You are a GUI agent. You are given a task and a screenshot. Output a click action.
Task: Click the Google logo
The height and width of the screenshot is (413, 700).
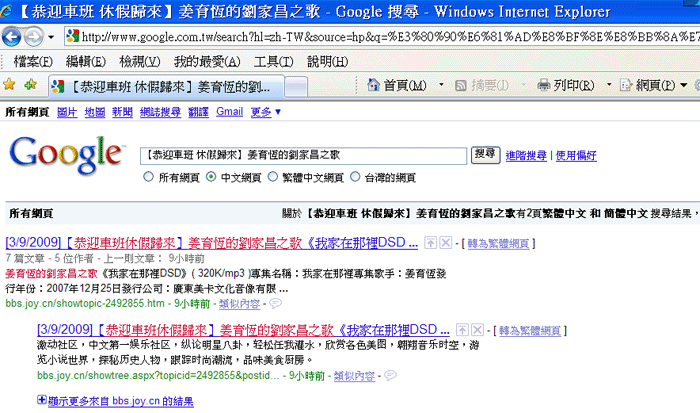[66, 155]
